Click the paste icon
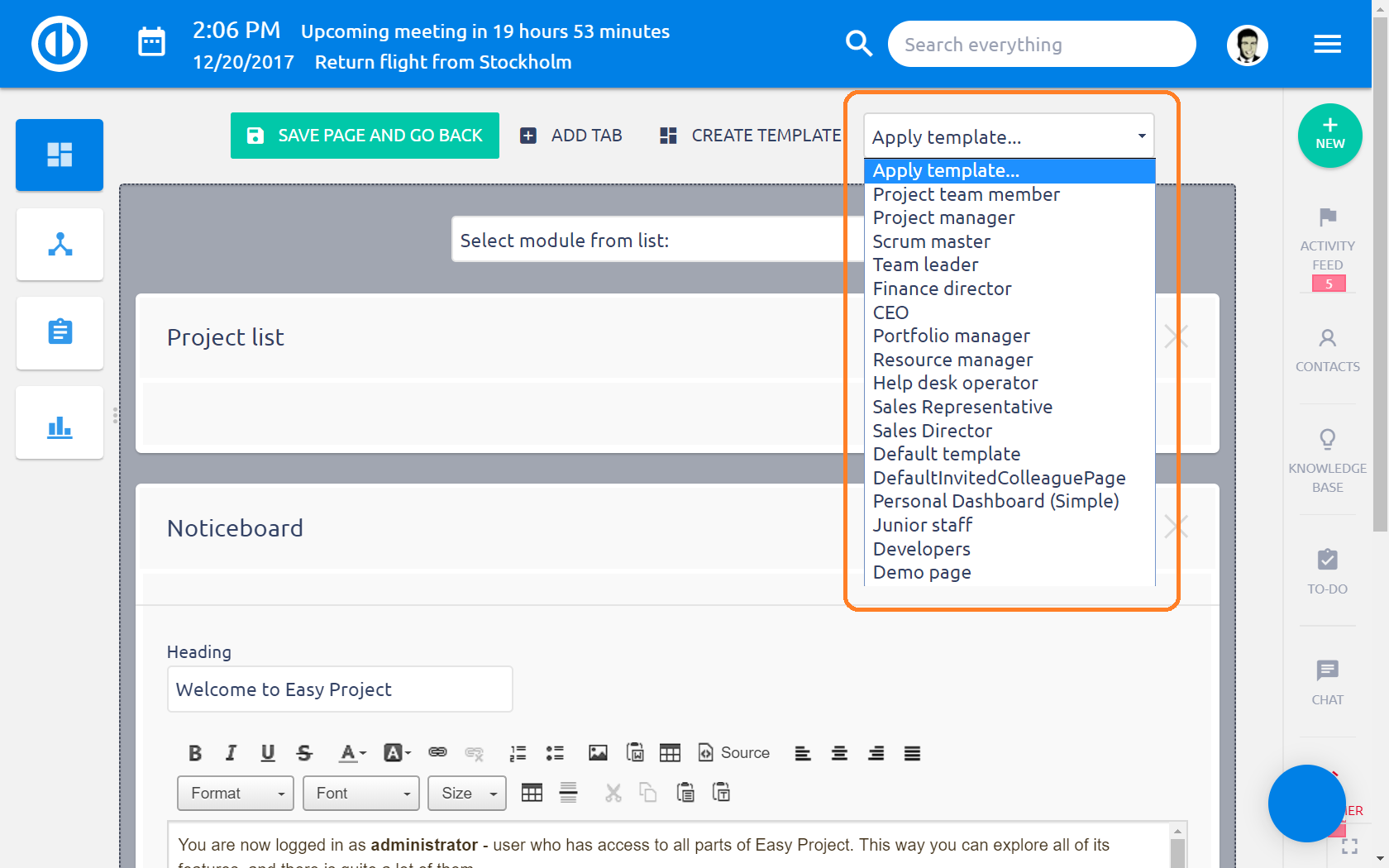 [x=685, y=794]
